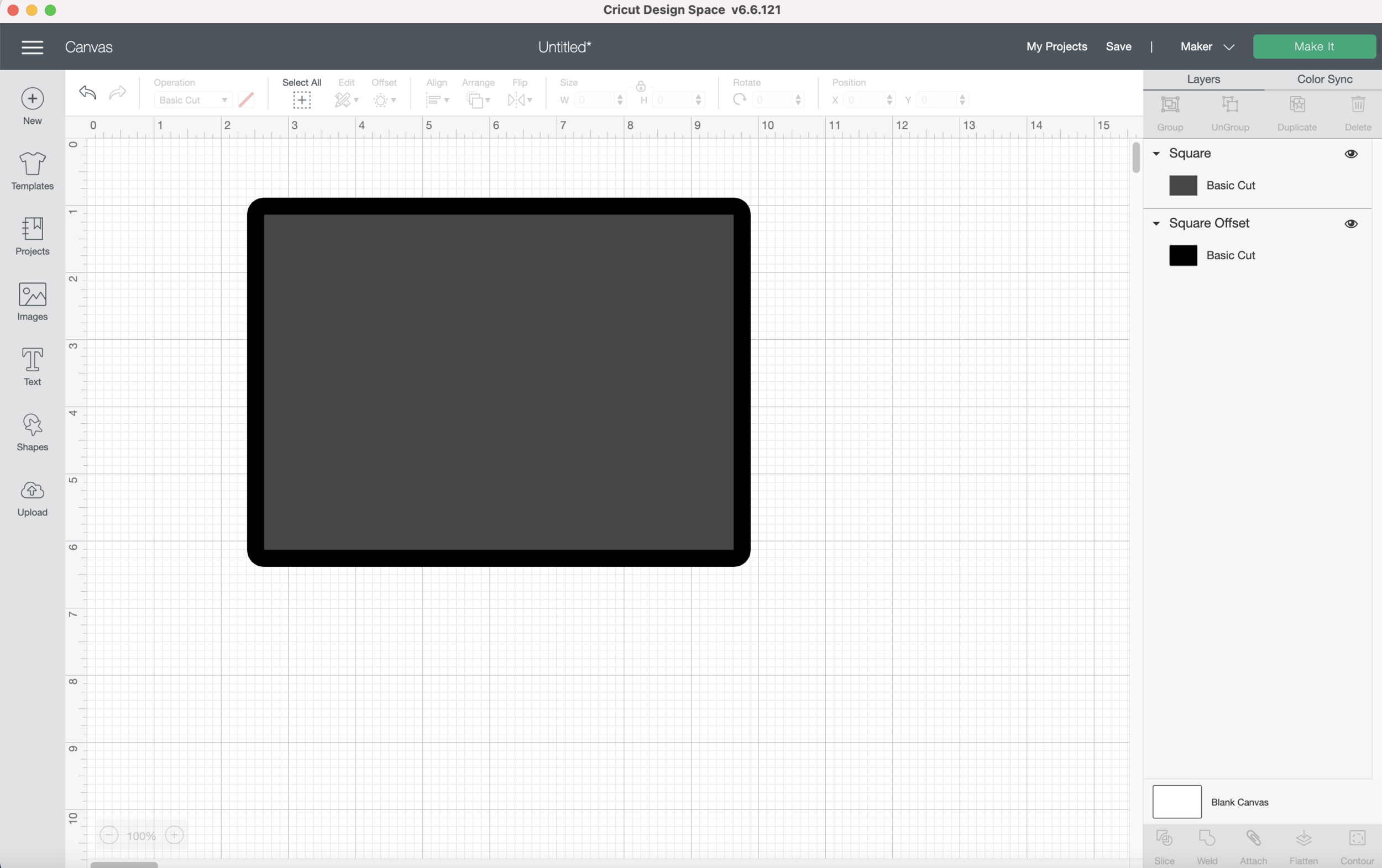Click the Undo arrow
This screenshot has width=1382, height=868.
tap(88, 92)
